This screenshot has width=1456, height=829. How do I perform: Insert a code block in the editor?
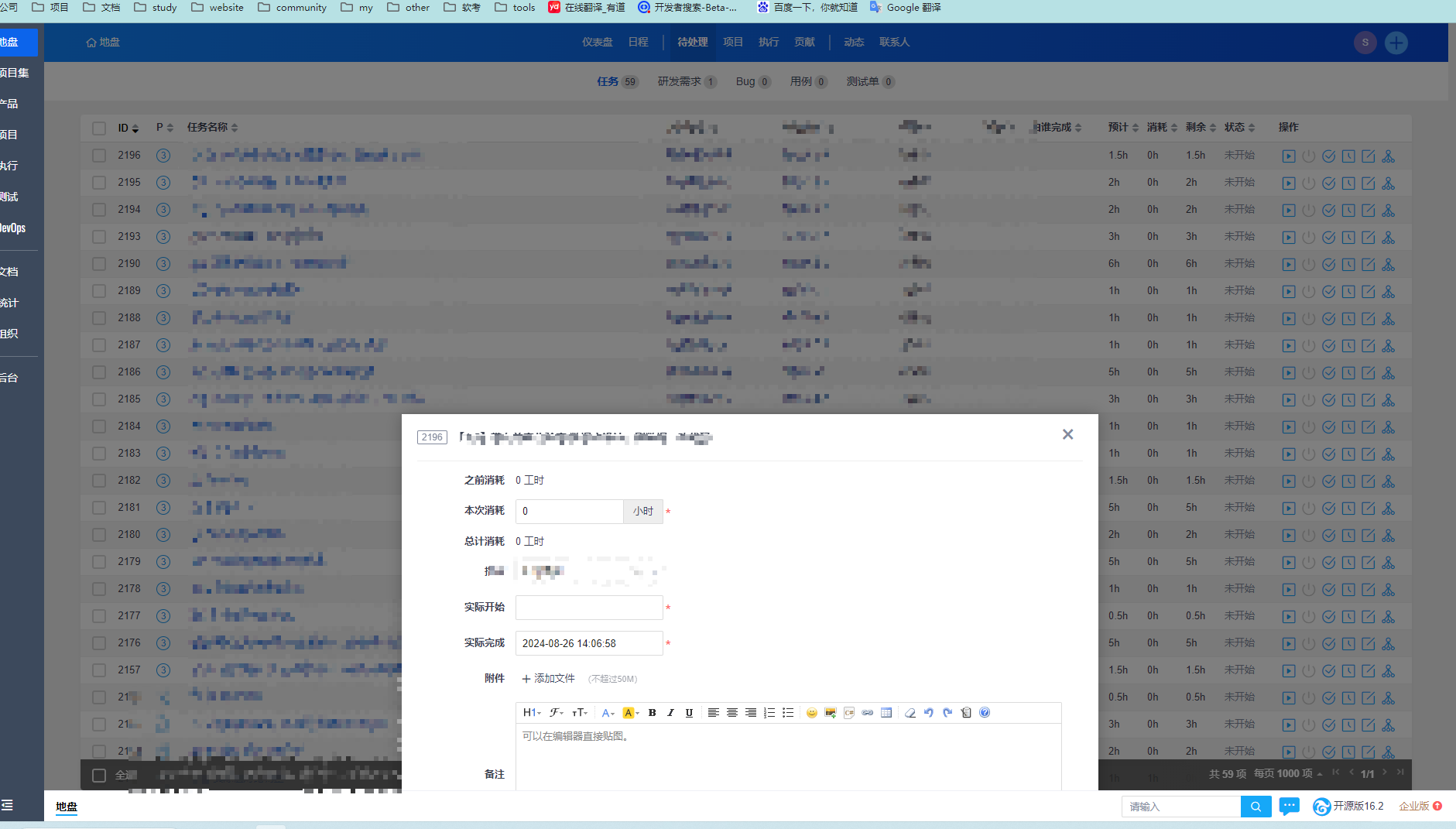tap(848, 713)
